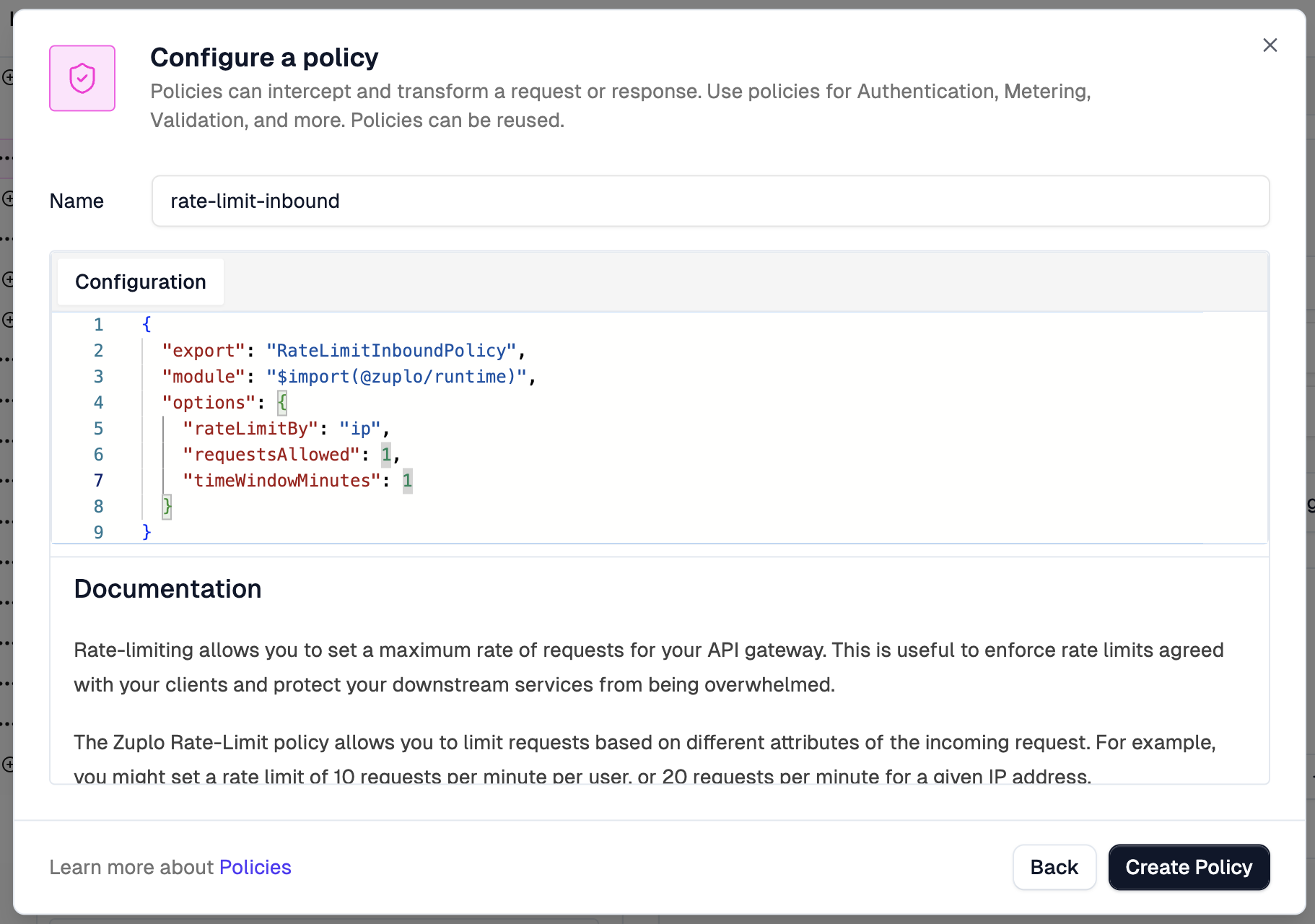Click the "RateLimitInboundPolicy" string value
The width and height of the screenshot is (1315, 924).
click(x=390, y=351)
